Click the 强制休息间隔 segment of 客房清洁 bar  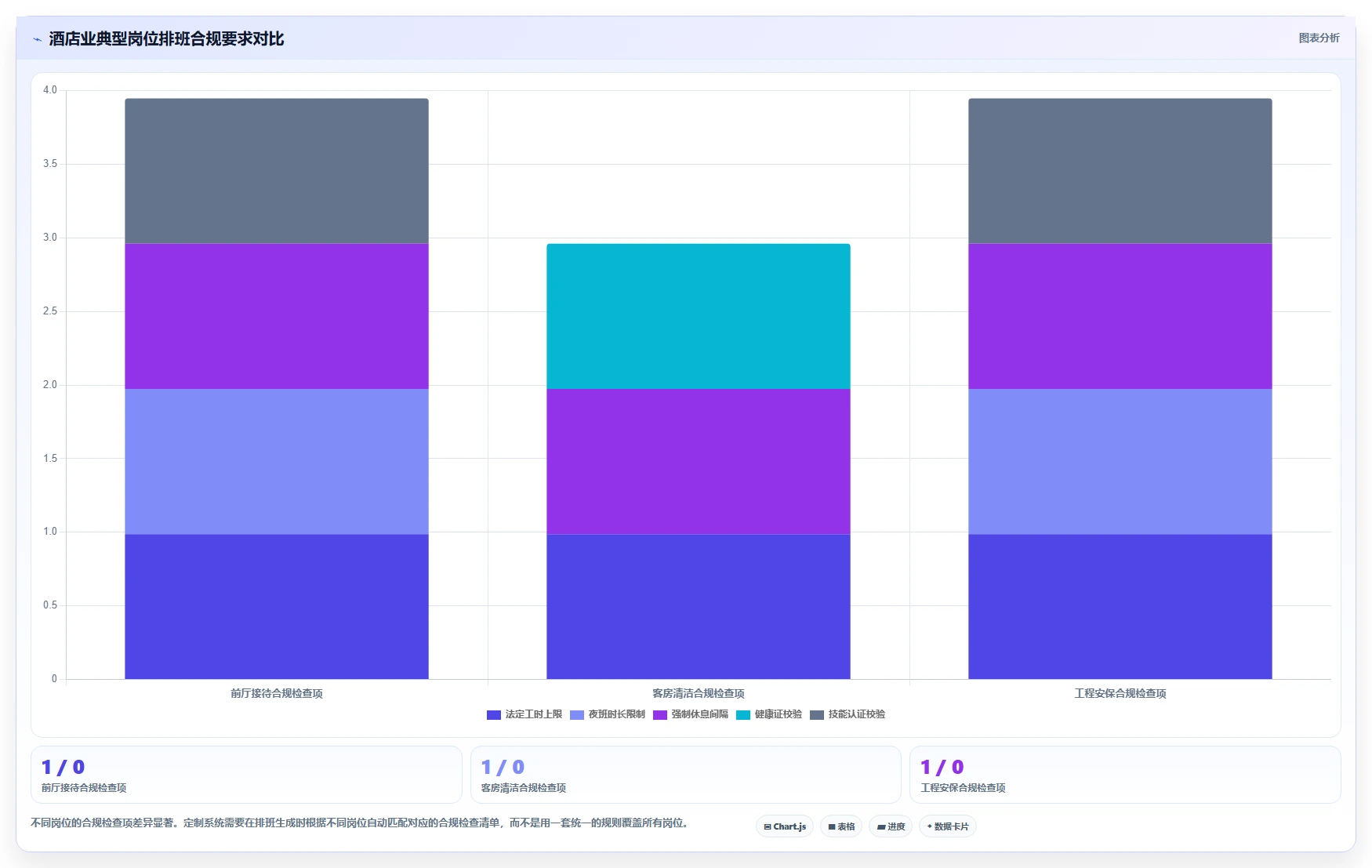pyautogui.click(x=699, y=461)
